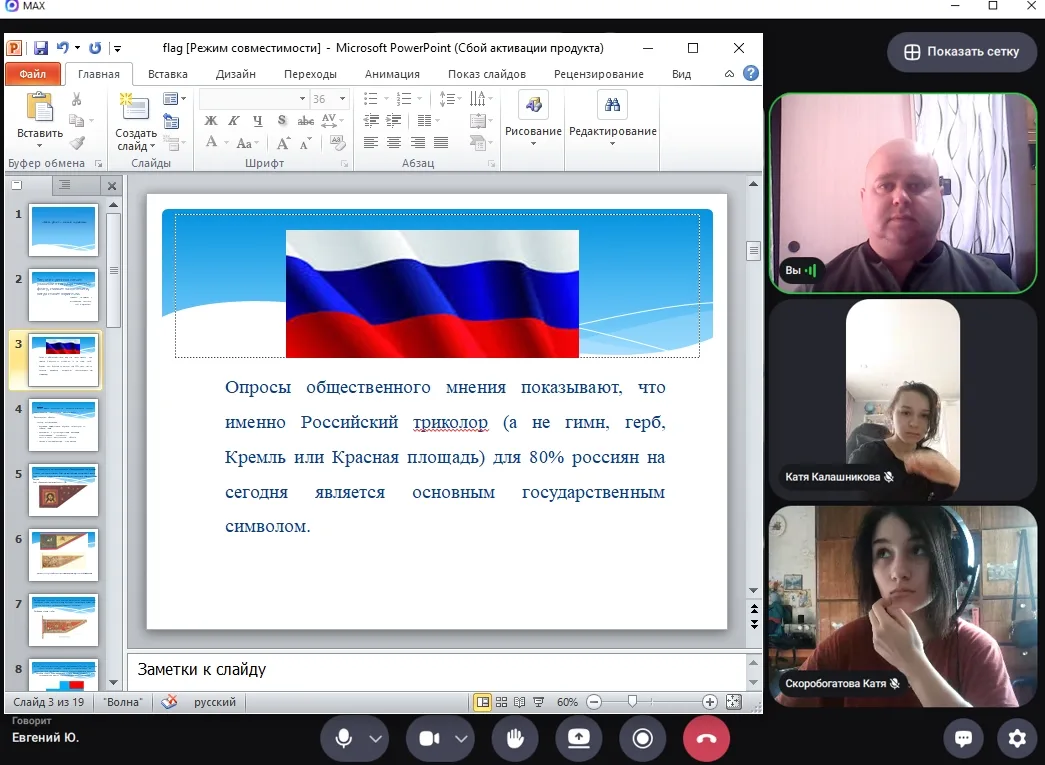Click in the Заметки к слайду notes field

tap(437, 670)
